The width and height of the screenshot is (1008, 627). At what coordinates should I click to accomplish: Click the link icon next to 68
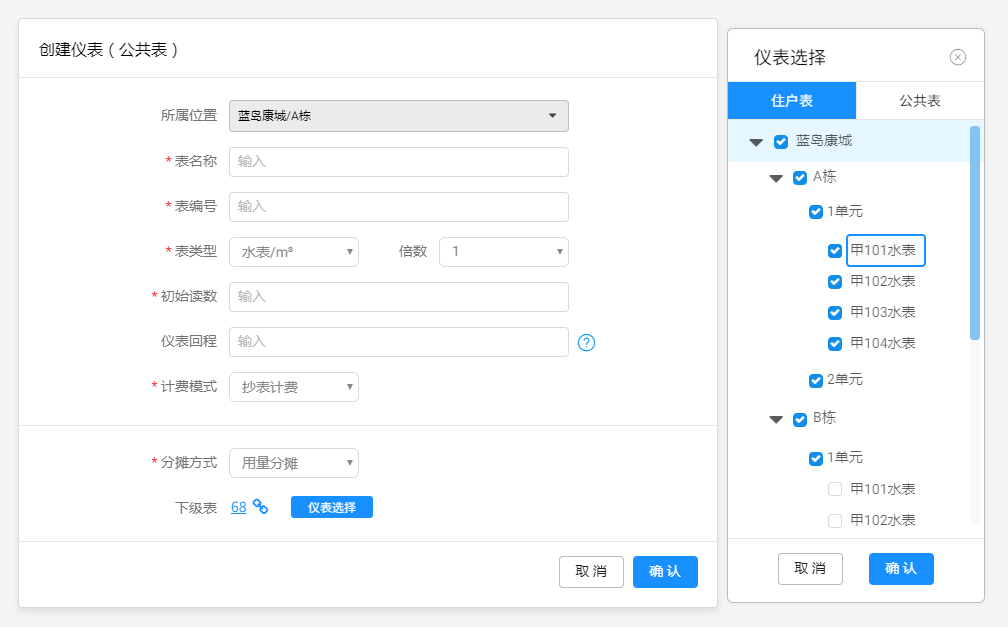pyautogui.click(x=260, y=507)
